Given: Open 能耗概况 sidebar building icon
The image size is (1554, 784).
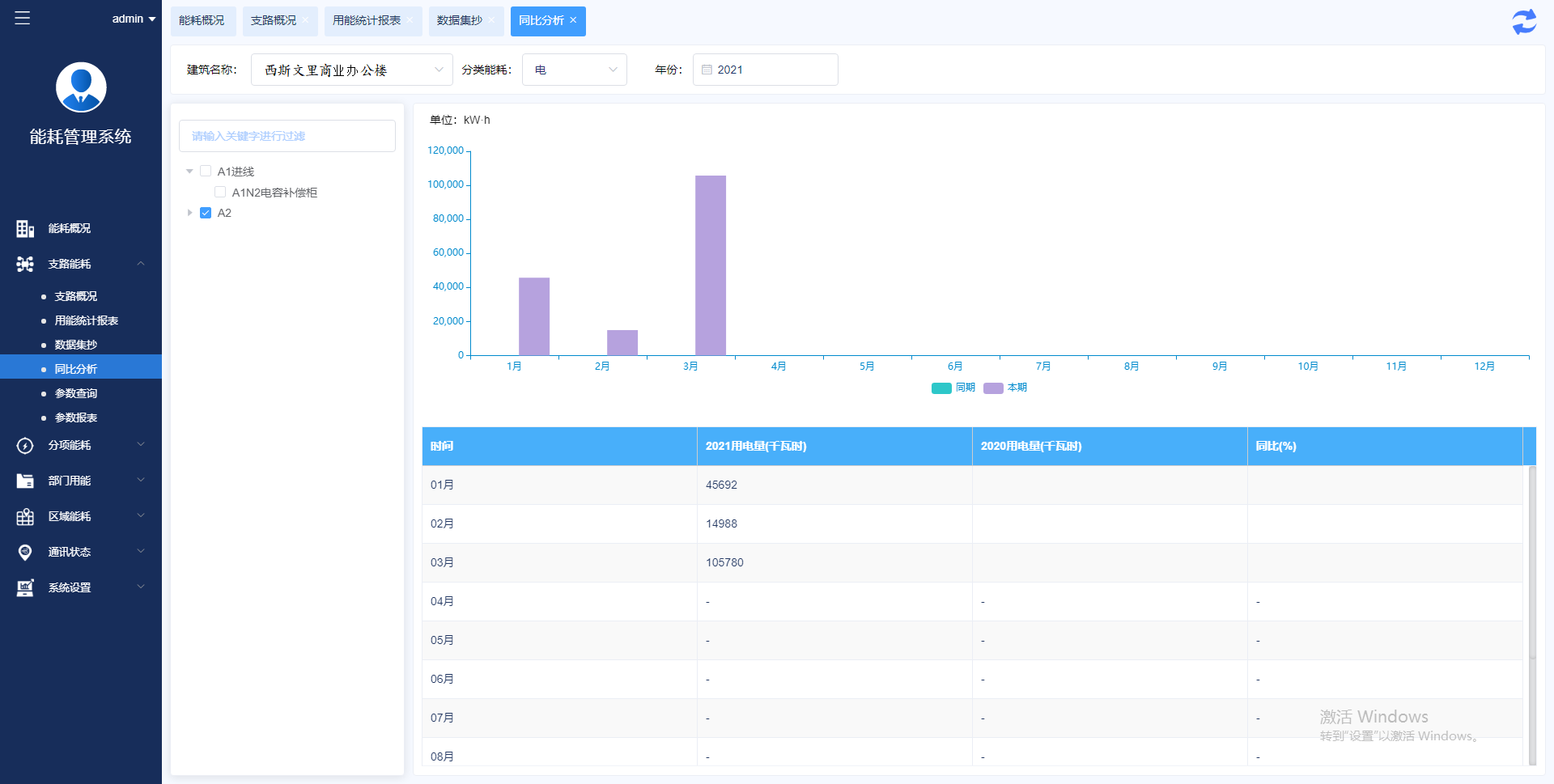Looking at the screenshot, I should pos(25,229).
